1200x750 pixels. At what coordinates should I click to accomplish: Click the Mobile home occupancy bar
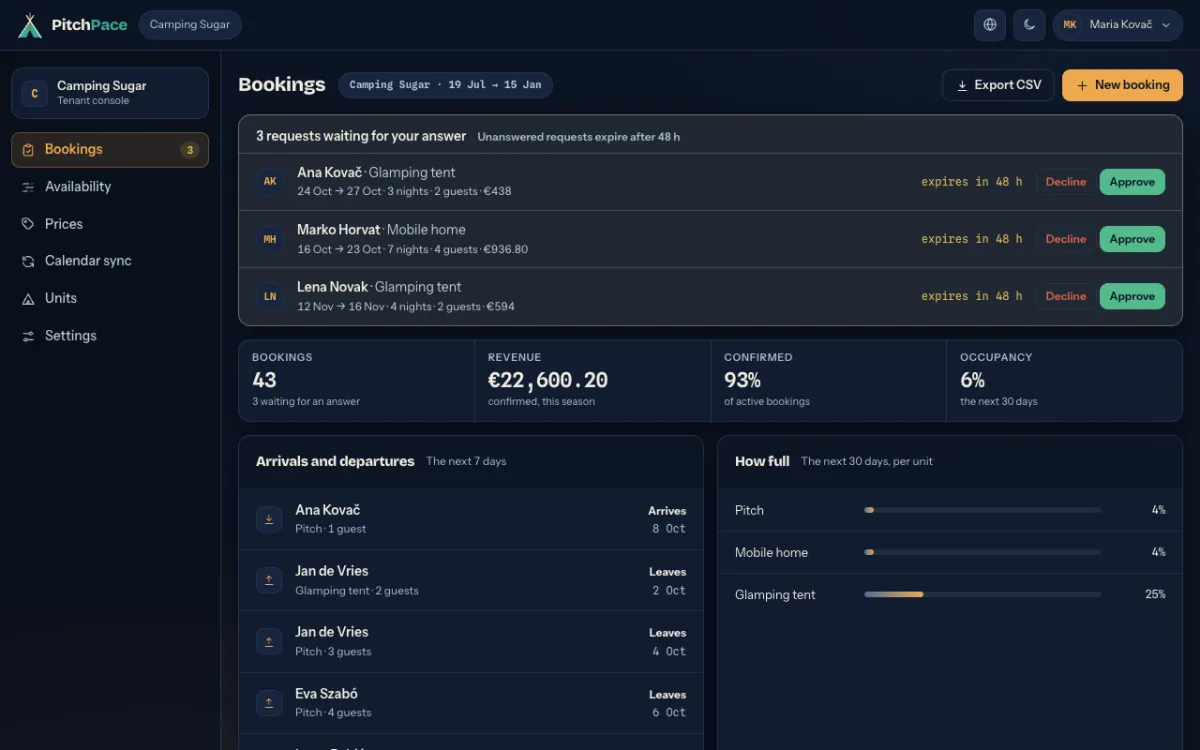point(983,552)
